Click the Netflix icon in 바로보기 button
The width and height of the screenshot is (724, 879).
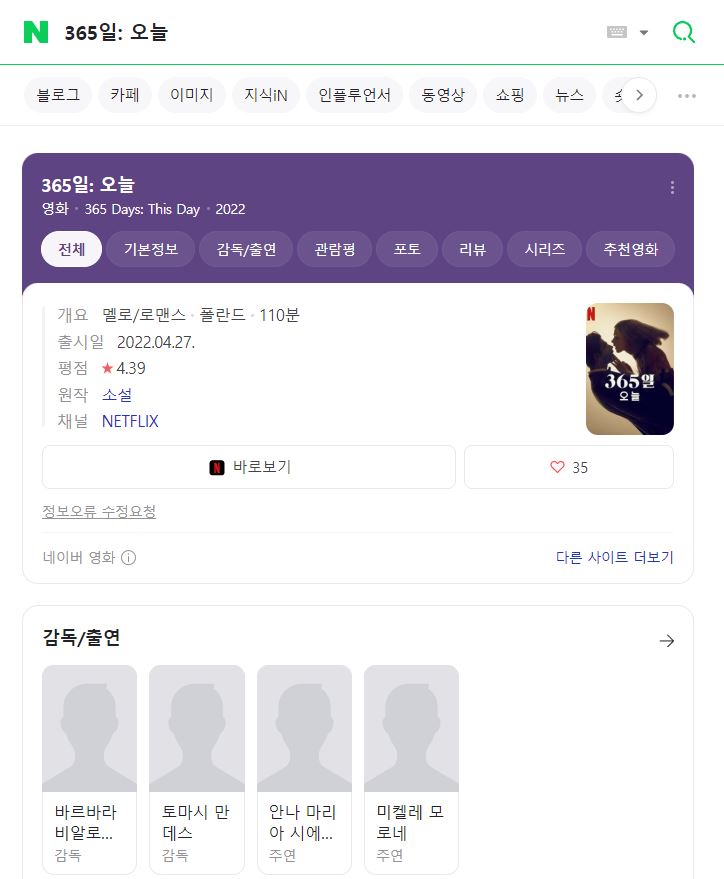click(x=217, y=467)
